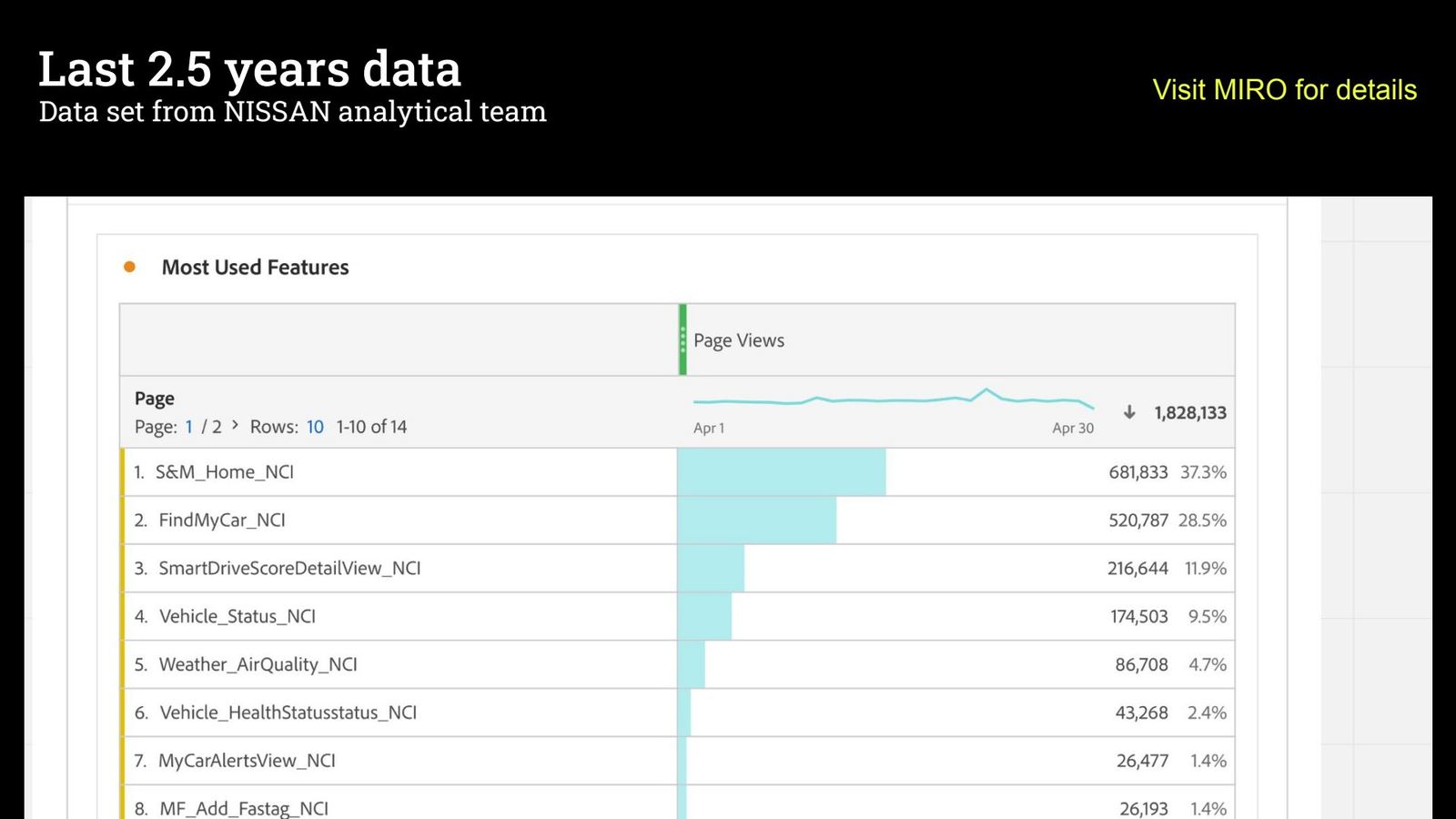Select the MyCarAlertsView_NCI row
The image size is (1456, 819).
pos(678,761)
